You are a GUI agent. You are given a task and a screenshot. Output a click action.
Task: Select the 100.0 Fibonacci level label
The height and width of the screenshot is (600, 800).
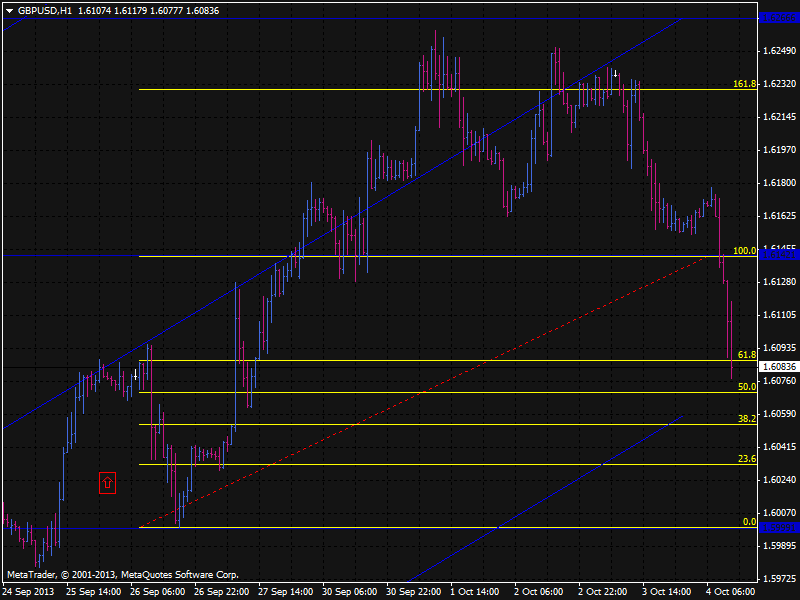click(743, 251)
